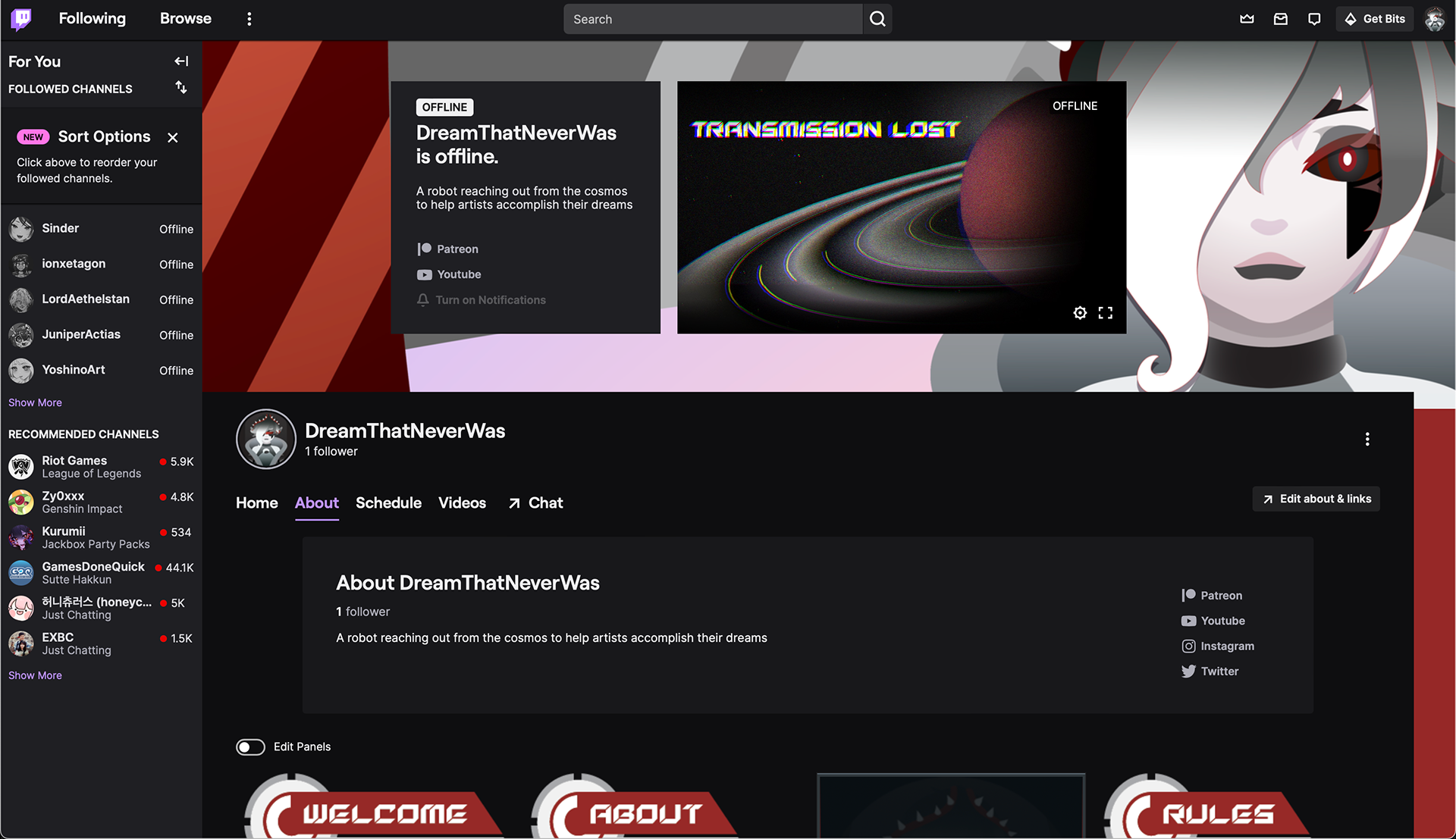Click the Kurumii channel avatar
1456x839 pixels.
[x=21, y=537]
